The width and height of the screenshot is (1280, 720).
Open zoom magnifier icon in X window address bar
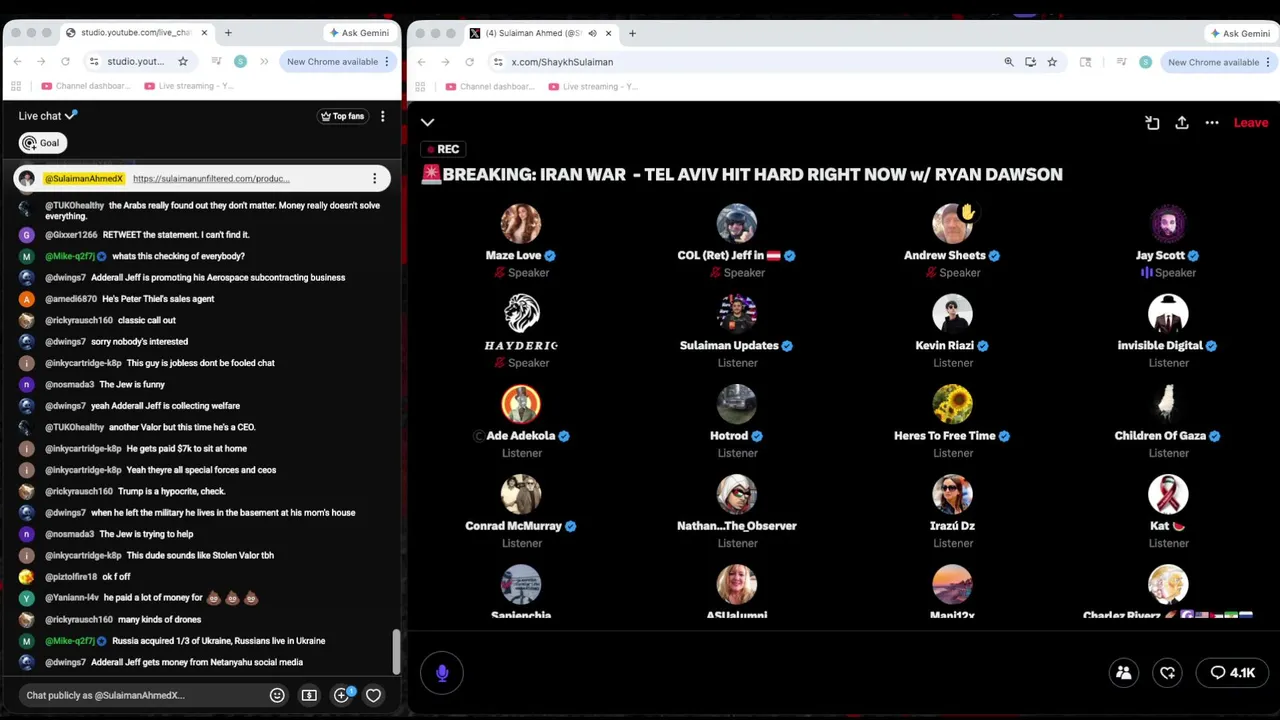pyautogui.click(x=1009, y=62)
